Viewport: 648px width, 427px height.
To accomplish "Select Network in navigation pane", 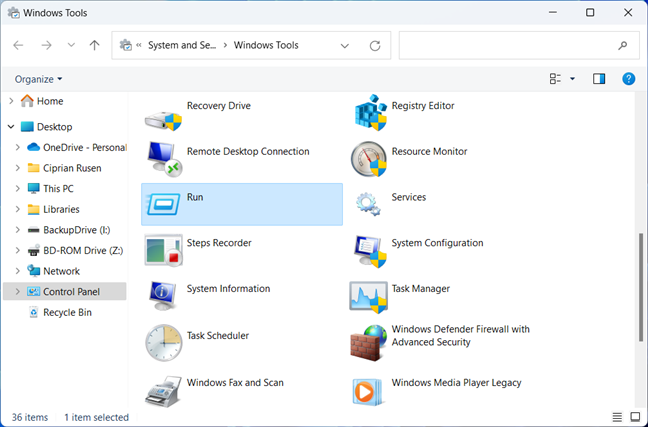I will click(54, 271).
